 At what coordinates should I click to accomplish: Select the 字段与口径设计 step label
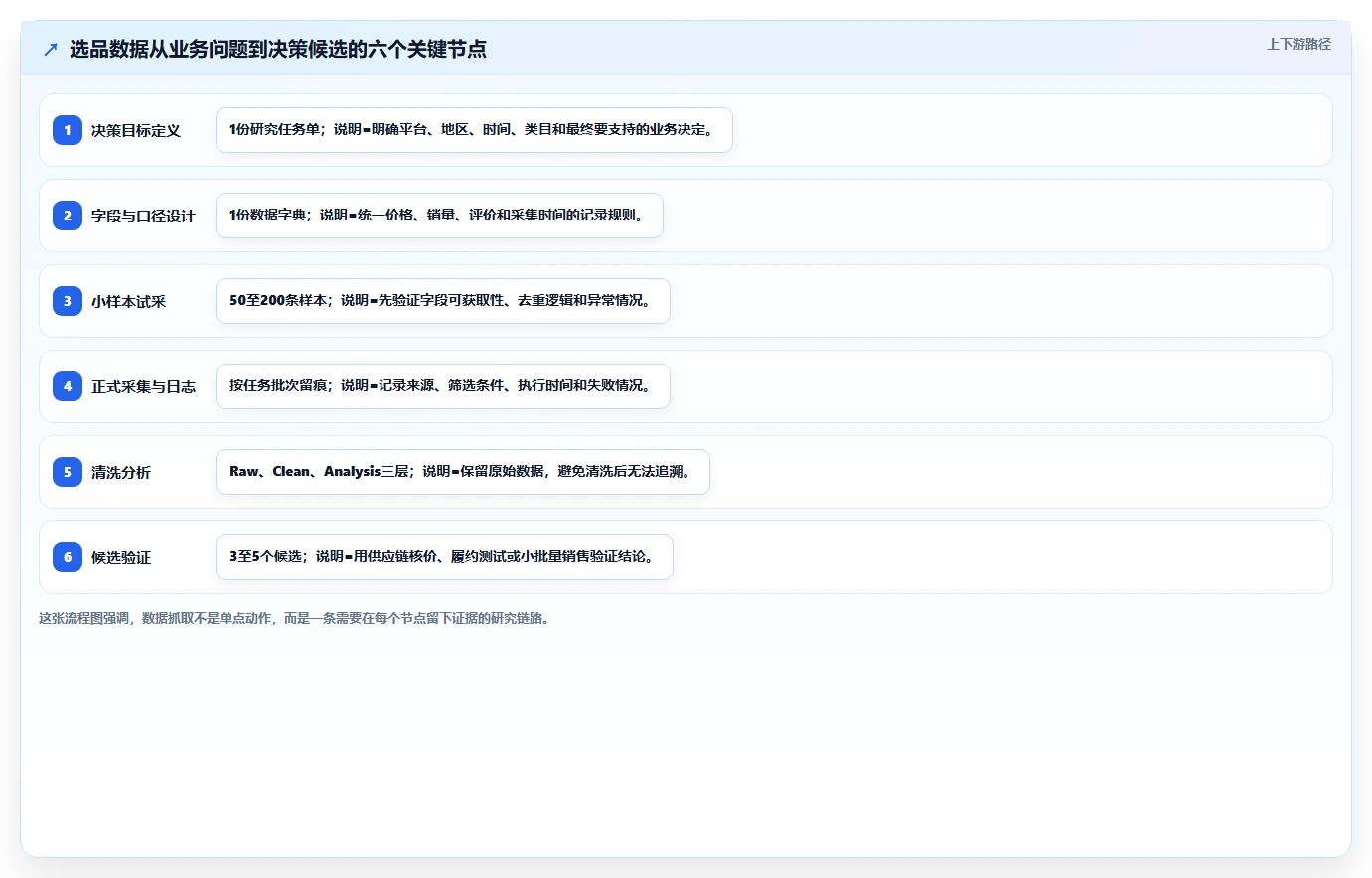tap(143, 216)
